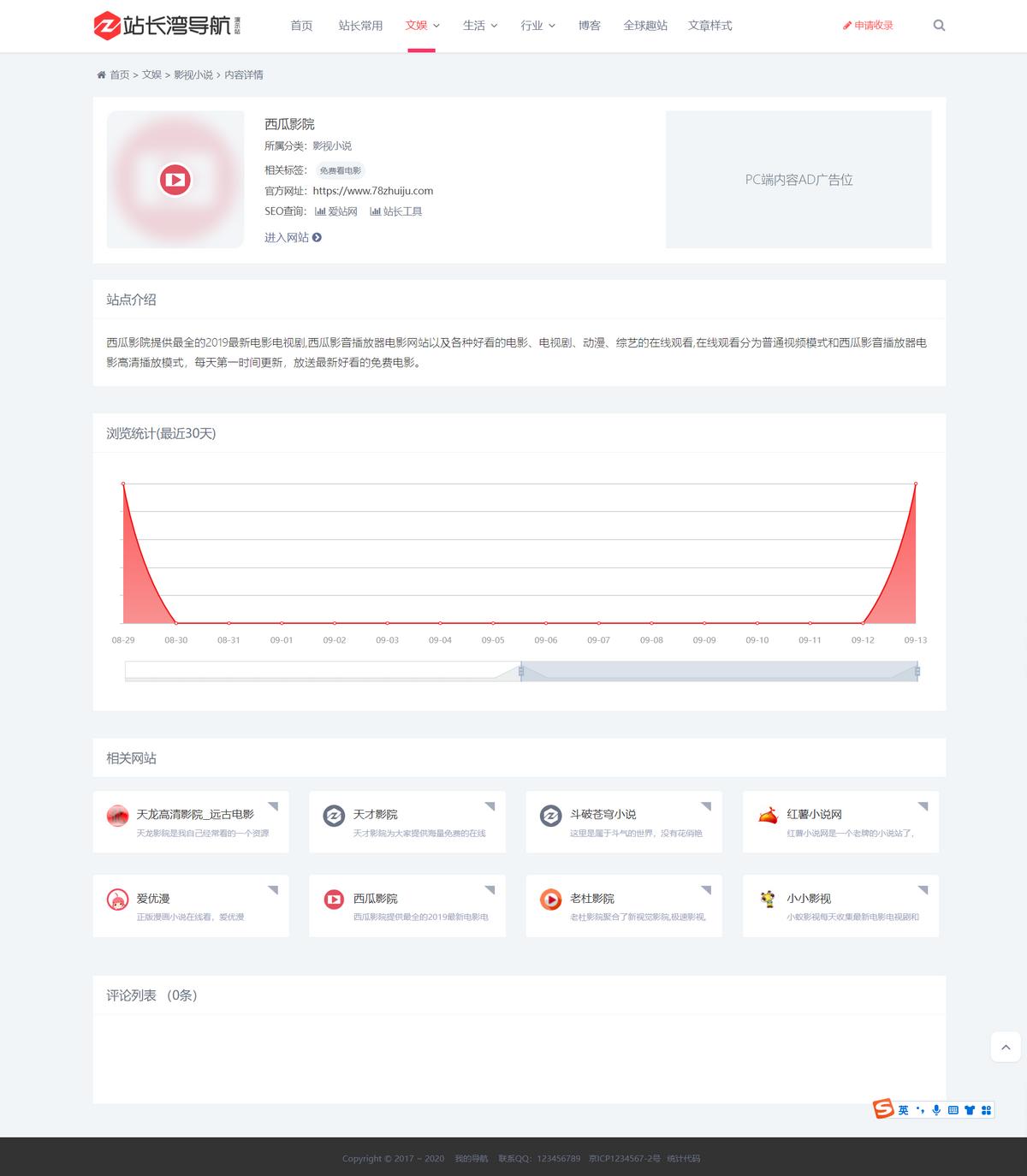Screen dimensions: 1027x1176
Task: Click the PC端内容AD广告位 banner
Action: pos(798,180)
